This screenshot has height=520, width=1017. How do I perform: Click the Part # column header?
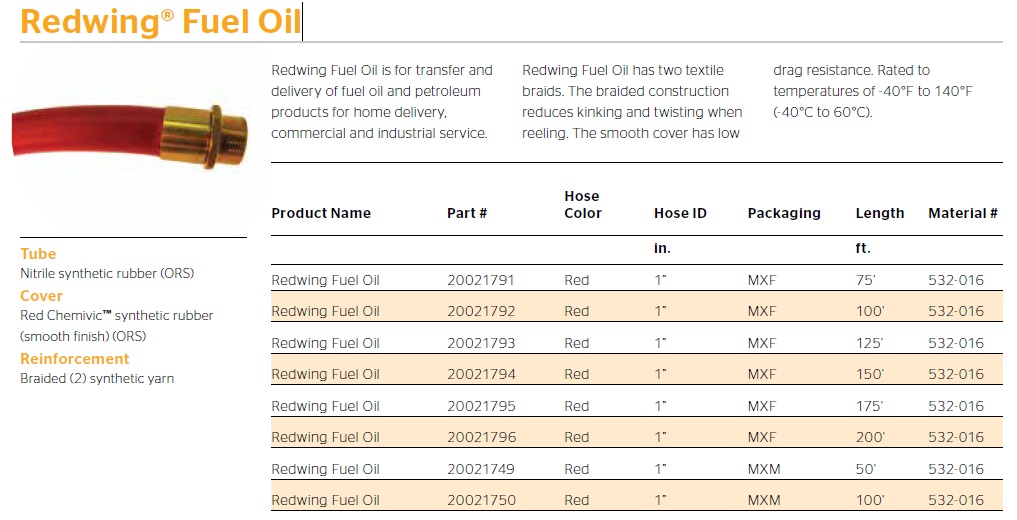(x=467, y=213)
